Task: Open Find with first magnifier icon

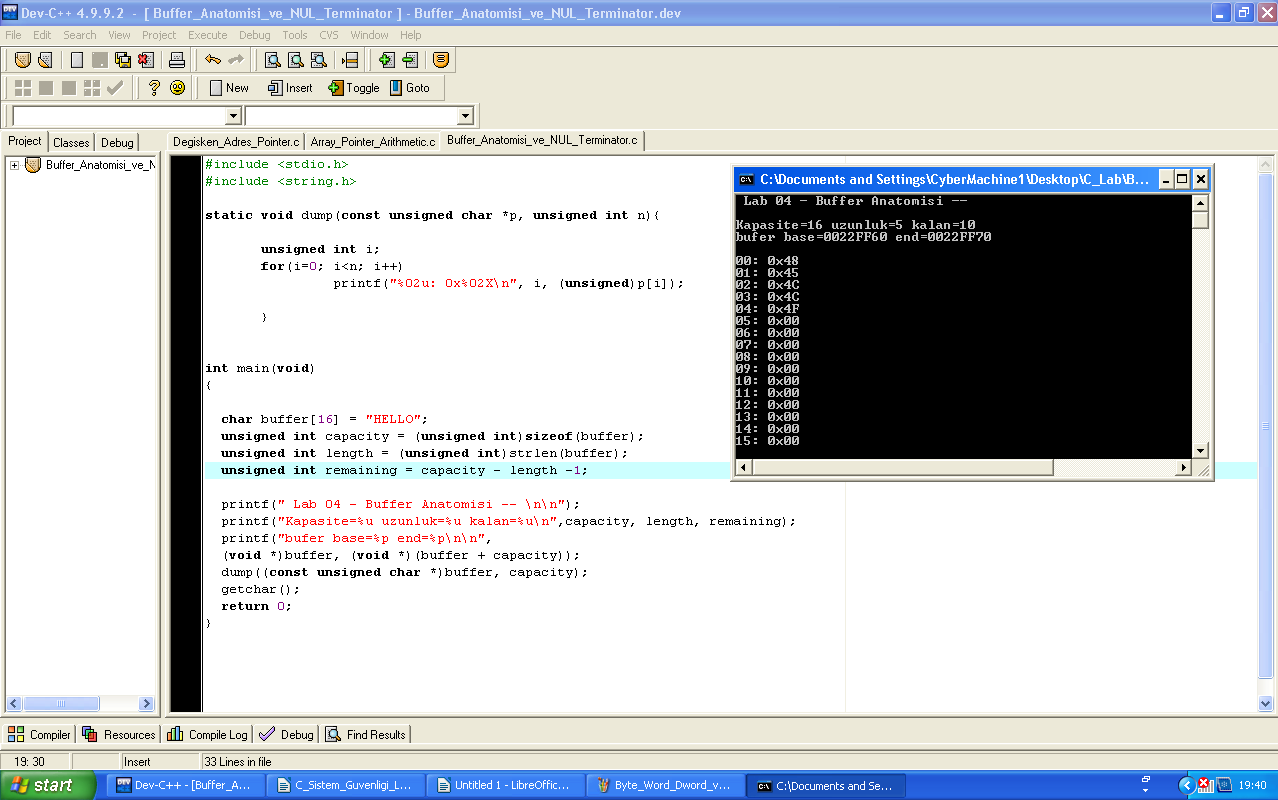Action: [273, 60]
